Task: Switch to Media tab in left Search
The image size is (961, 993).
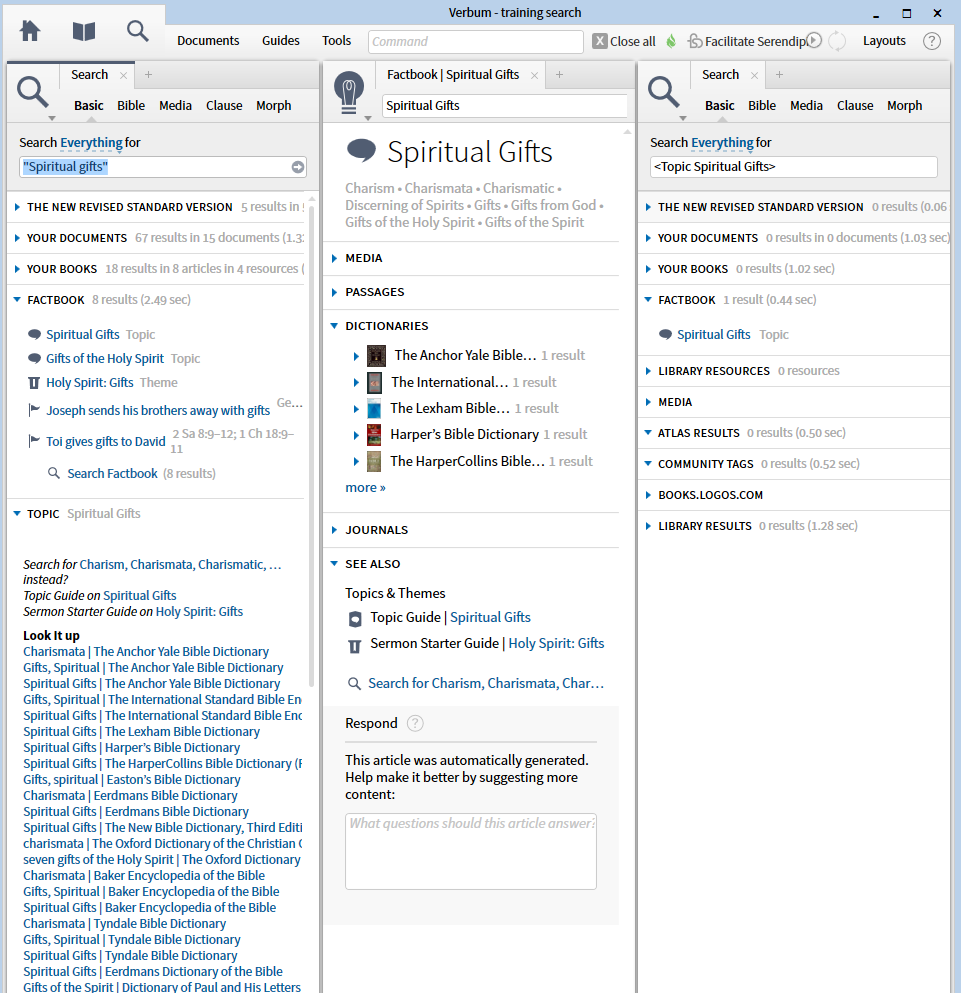Action: point(175,106)
